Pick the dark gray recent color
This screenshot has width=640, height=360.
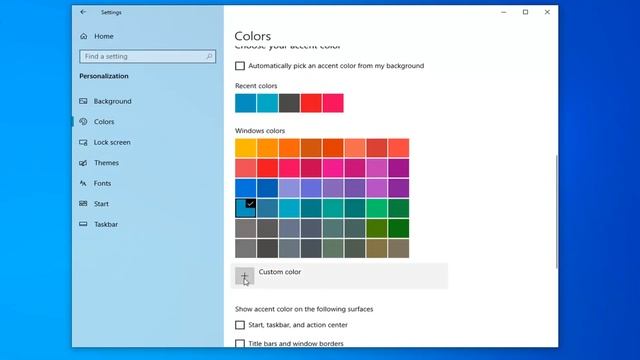click(289, 103)
